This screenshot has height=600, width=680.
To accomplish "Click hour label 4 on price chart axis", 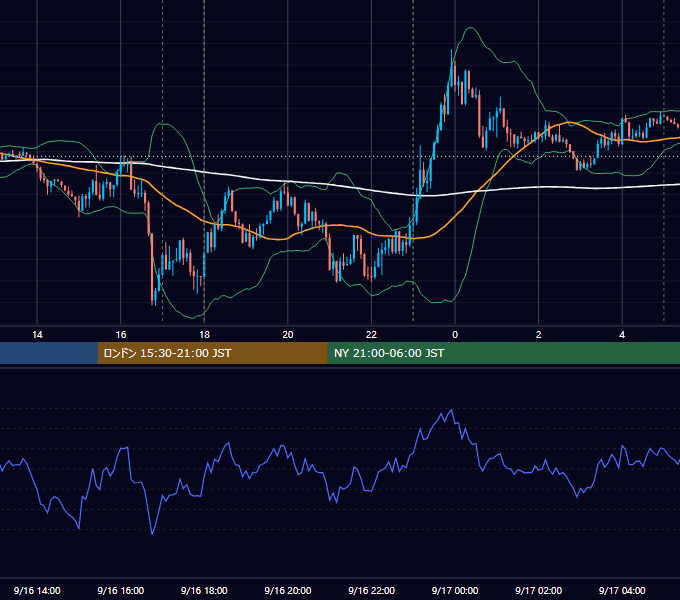I will (622, 335).
